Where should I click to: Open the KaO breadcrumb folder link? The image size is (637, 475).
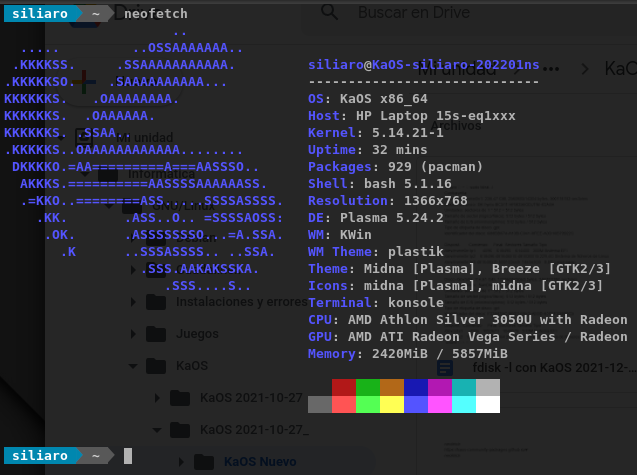coord(621,69)
